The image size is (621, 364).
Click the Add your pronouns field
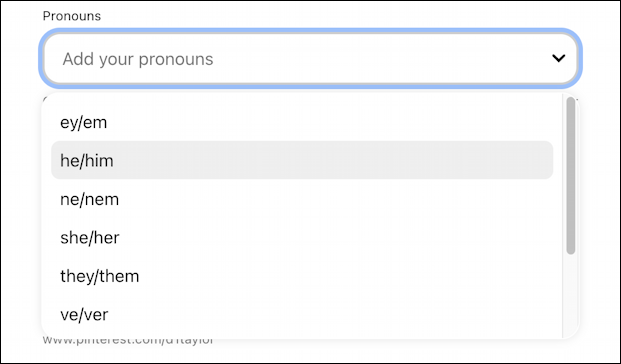(x=310, y=59)
